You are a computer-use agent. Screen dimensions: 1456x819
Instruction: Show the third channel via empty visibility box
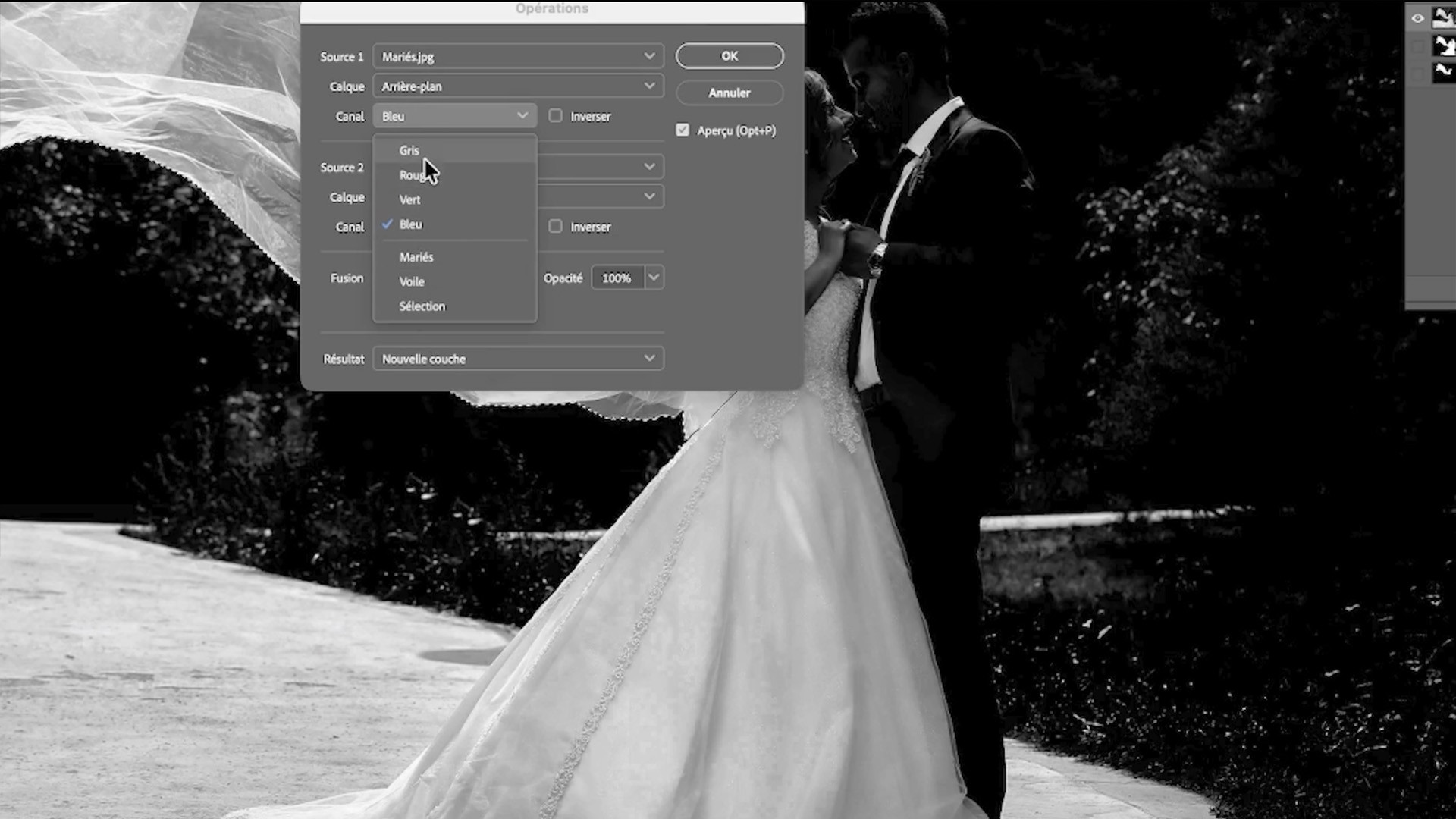[x=1417, y=74]
